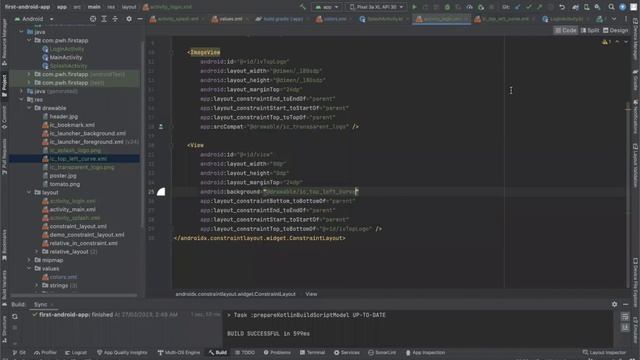Screen dimensions: 640x360
Task: Open MainActivity in the project tree
Action: pos(66,57)
